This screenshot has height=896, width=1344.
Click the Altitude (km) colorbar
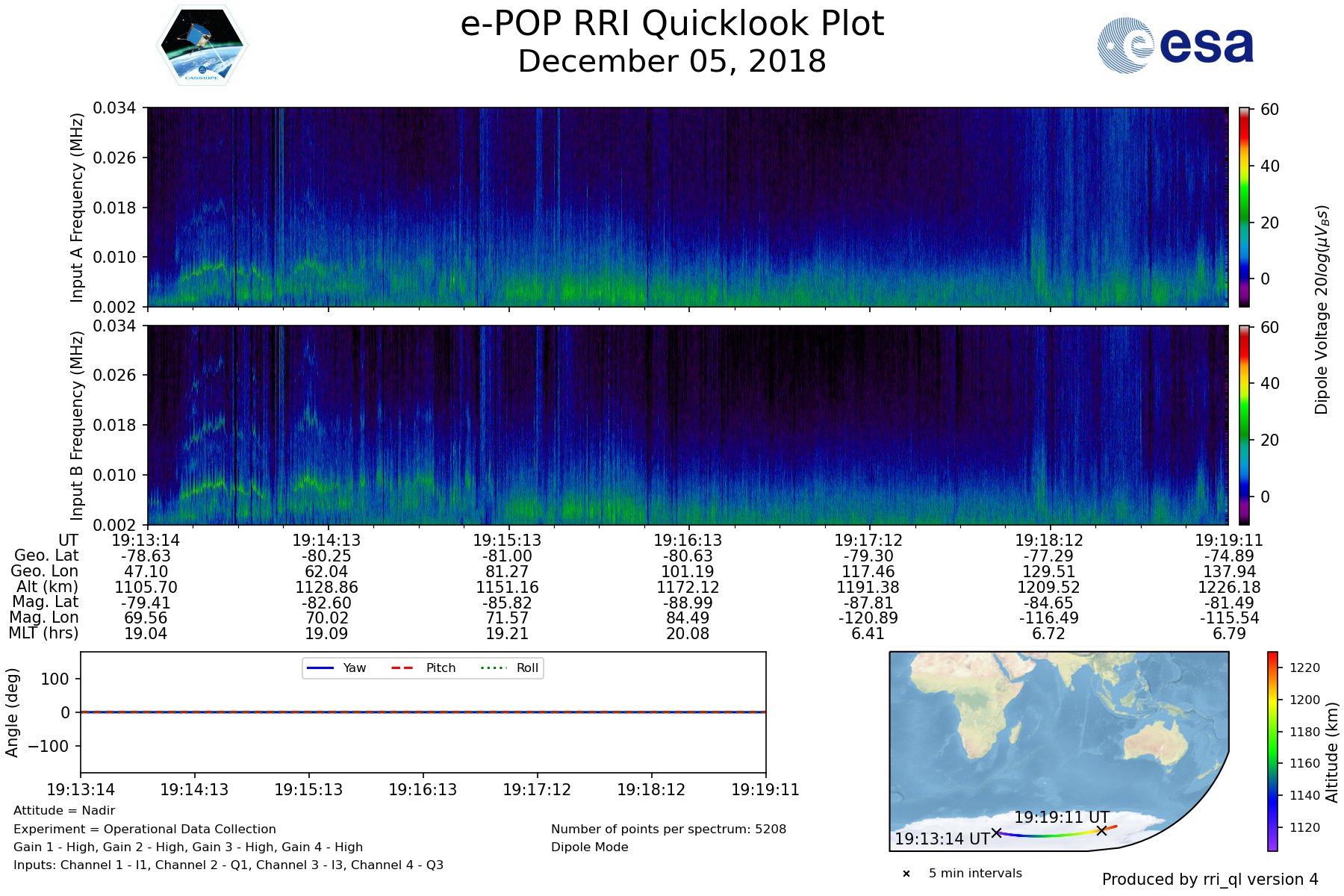pos(1272,751)
